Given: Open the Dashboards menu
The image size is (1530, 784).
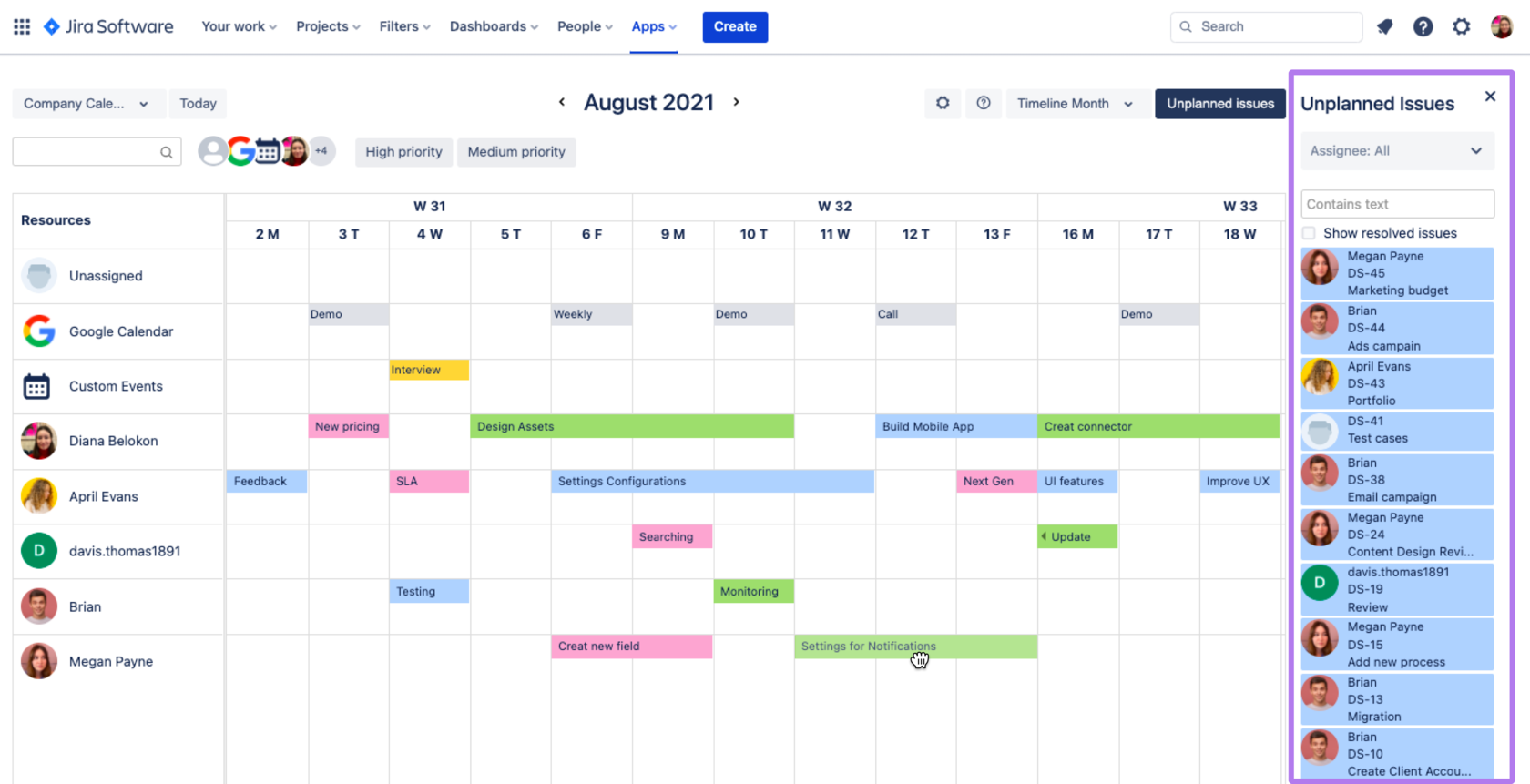Looking at the screenshot, I should 494,26.
